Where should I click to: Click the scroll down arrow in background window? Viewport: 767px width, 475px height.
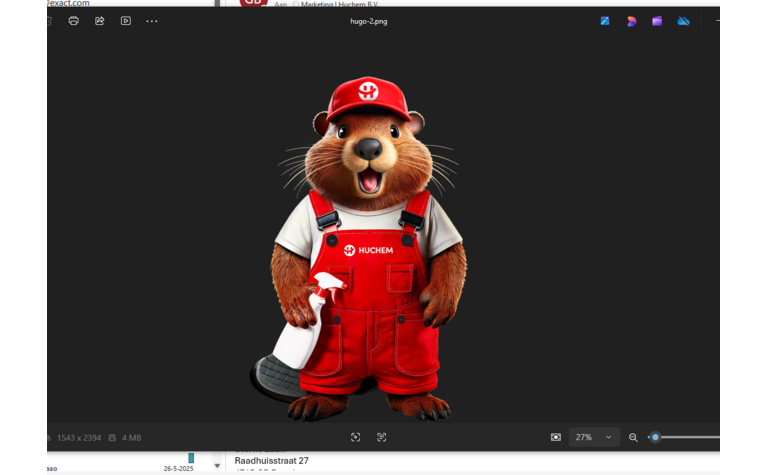(217, 466)
